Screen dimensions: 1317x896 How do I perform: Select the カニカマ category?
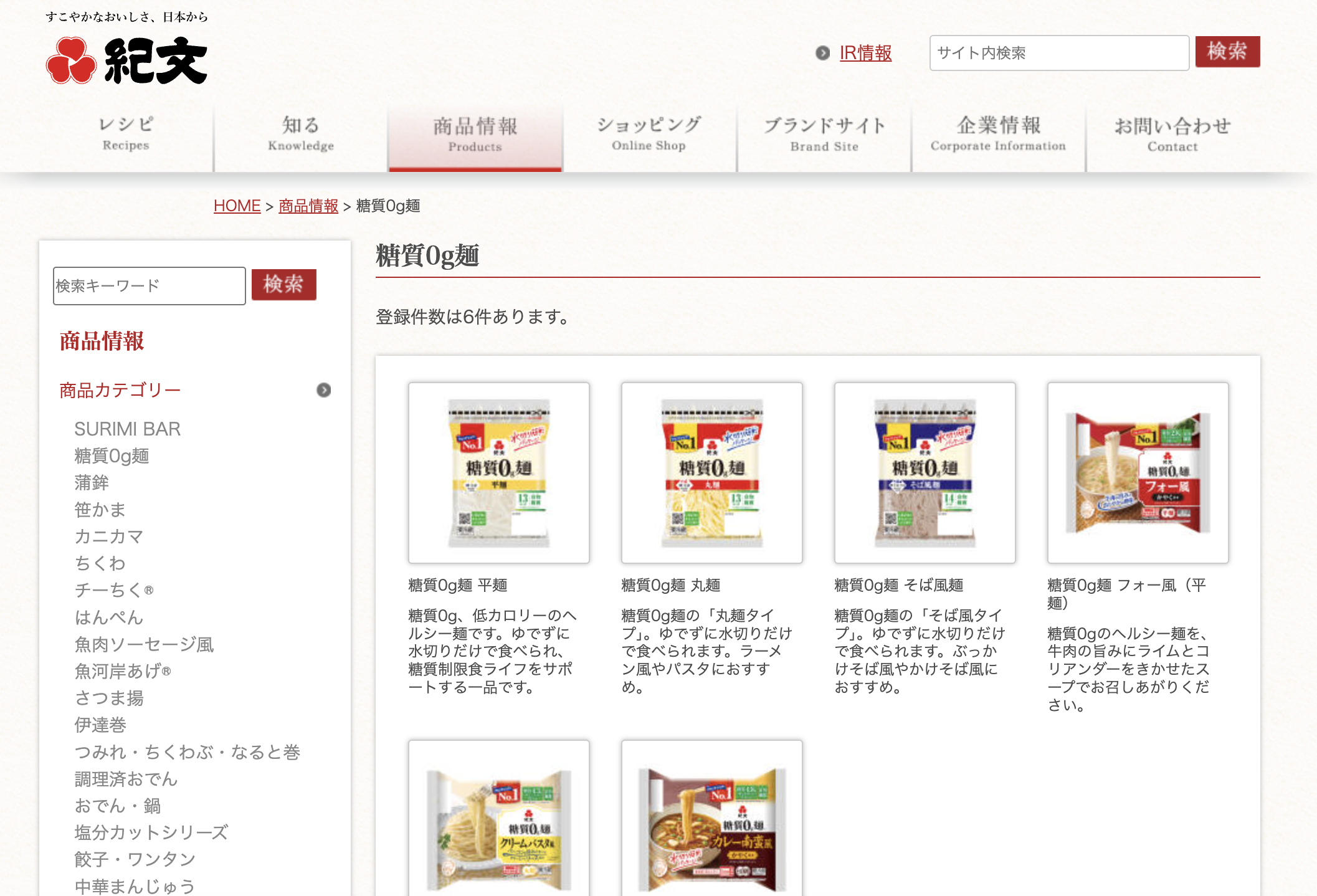point(109,536)
